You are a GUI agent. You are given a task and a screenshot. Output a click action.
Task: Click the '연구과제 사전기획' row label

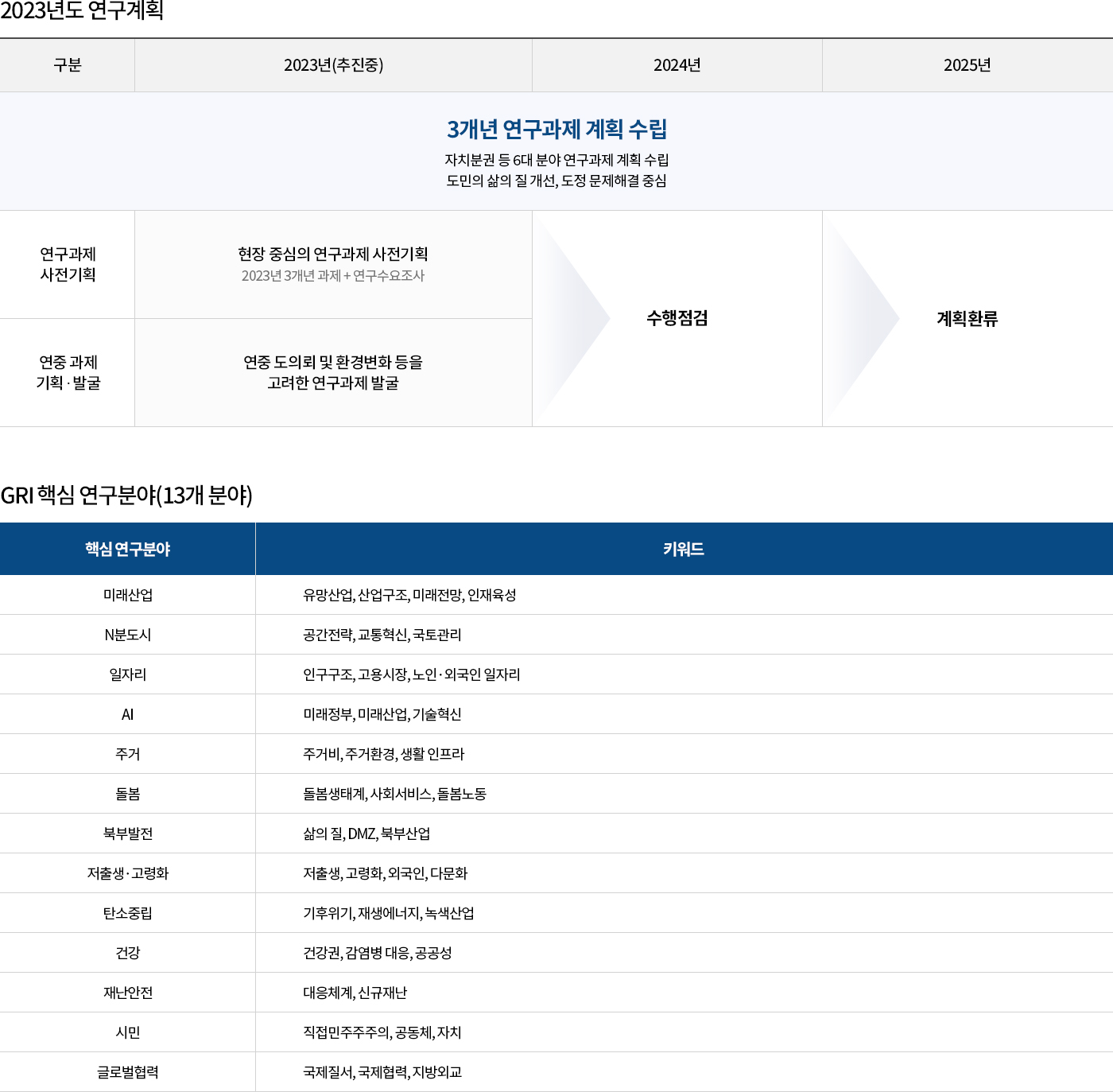(x=68, y=264)
